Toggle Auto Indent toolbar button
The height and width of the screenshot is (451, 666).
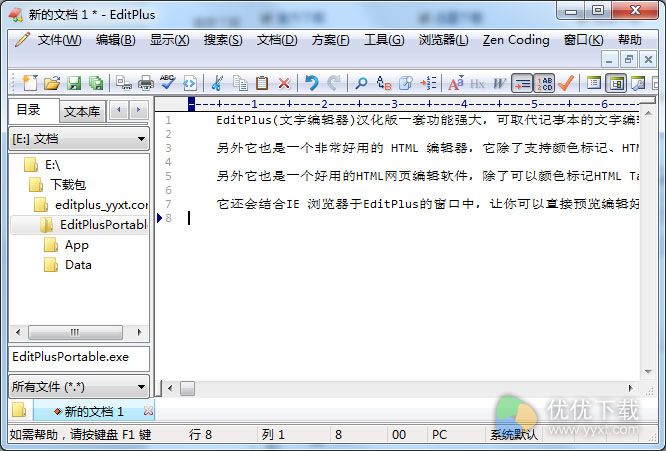point(522,83)
